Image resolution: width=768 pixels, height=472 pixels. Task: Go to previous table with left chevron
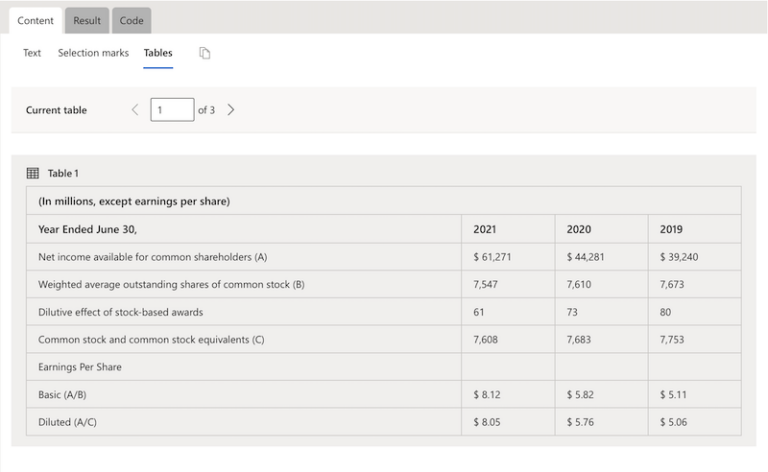(135, 110)
